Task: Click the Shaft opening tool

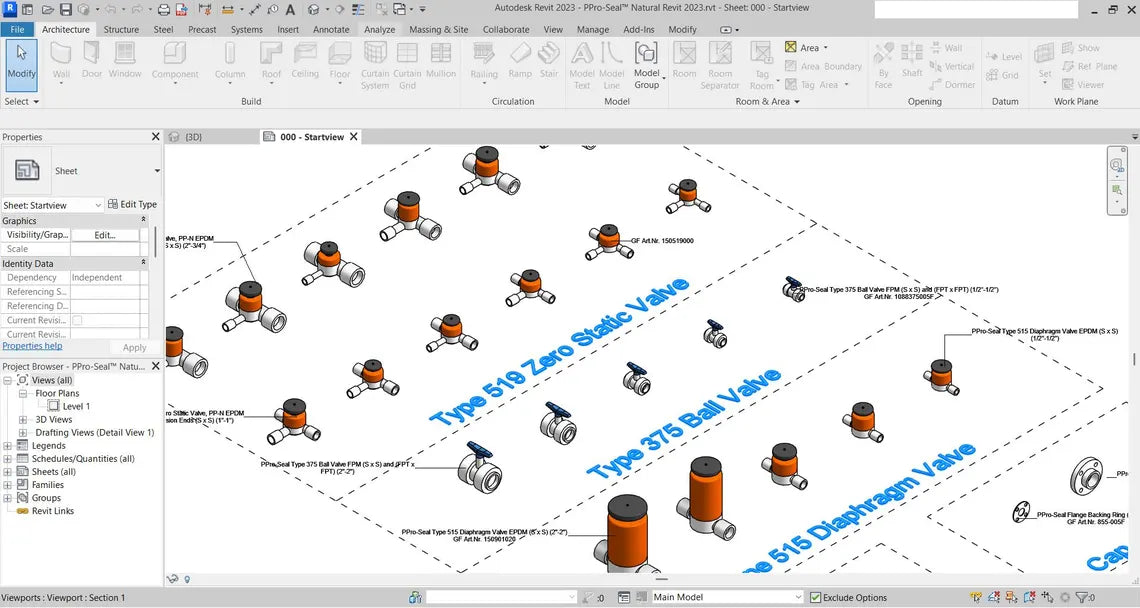Action: [912, 60]
